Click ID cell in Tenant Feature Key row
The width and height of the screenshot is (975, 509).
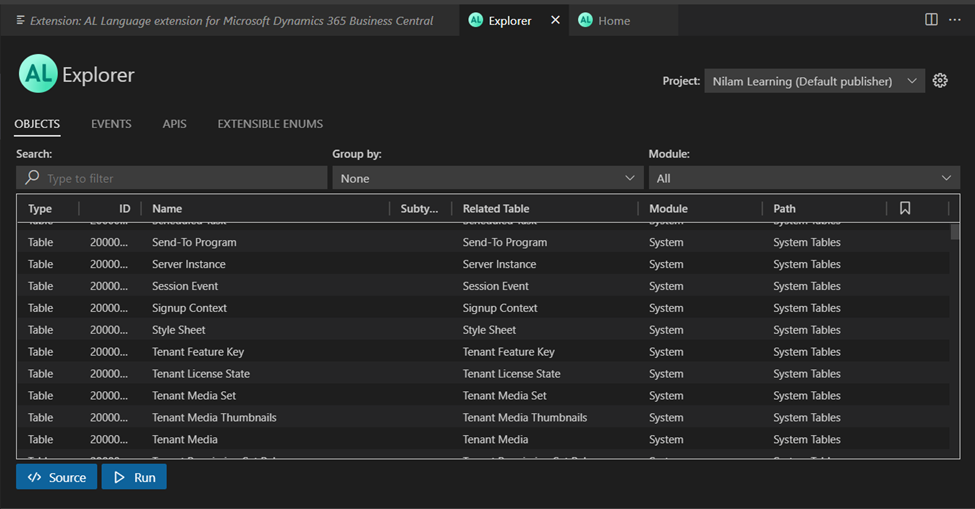(x=109, y=352)
